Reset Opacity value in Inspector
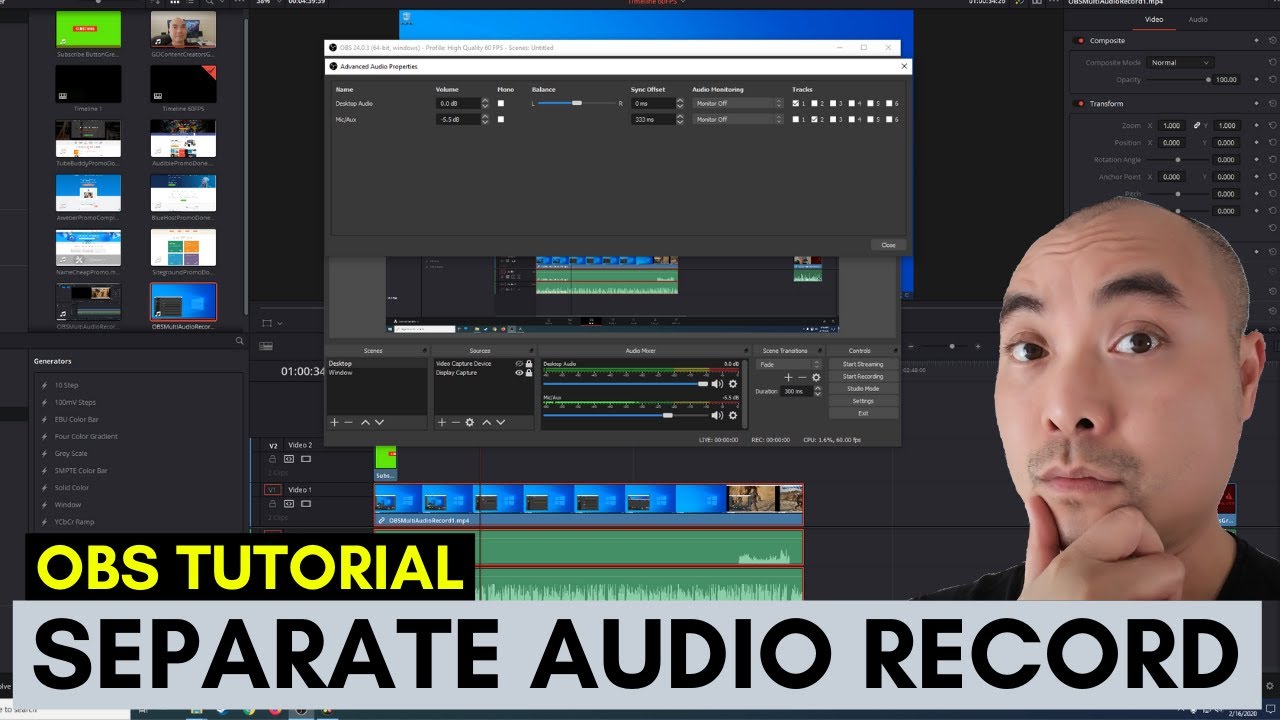The image size is (1280, 720). coord(1273,79)
